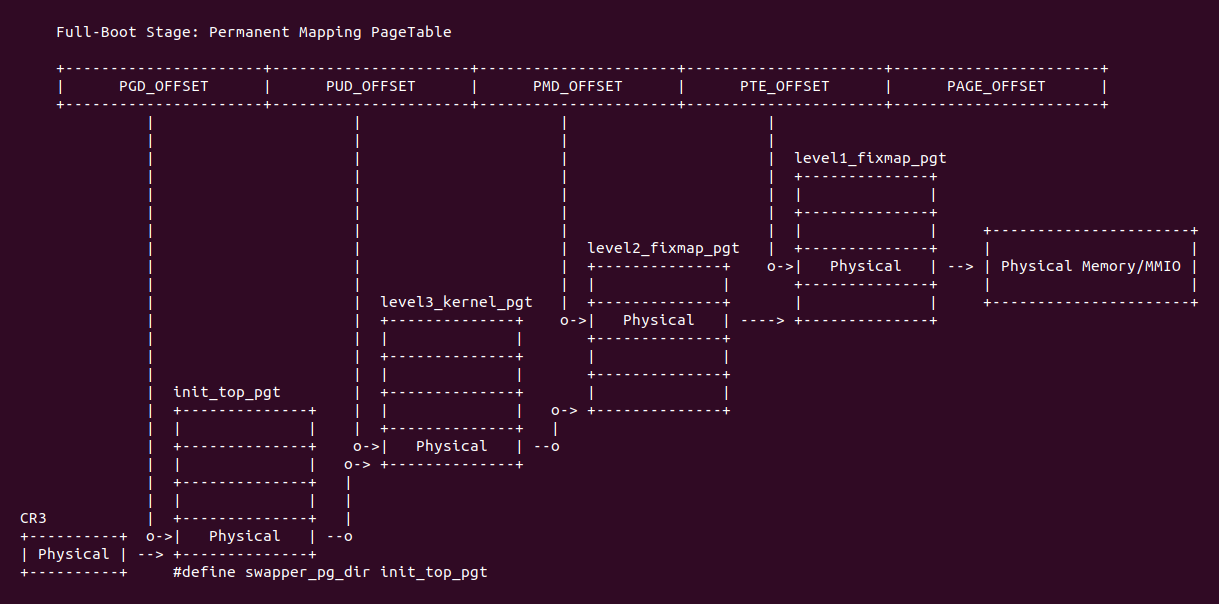Click the PTE_OFFSET header cell
Viewport: 1219px width, 604px height.
pyautogui.click(x=784, y=86)
